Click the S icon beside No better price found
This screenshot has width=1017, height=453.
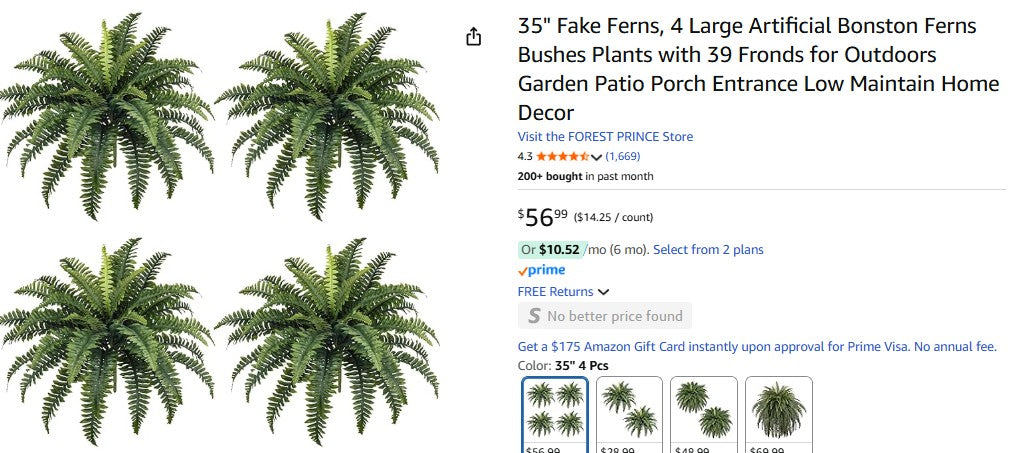[534, 316]
